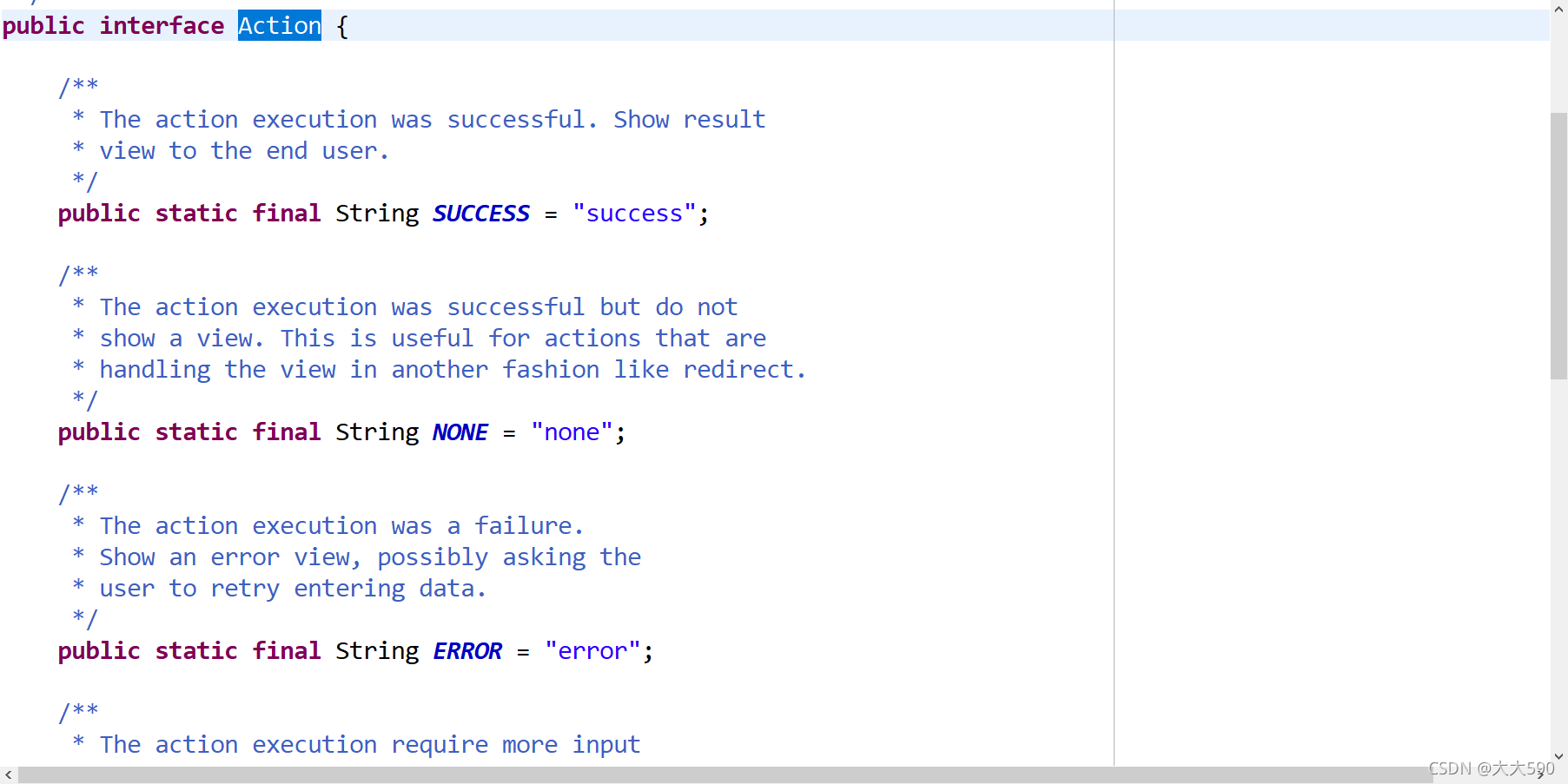Click the "error" string literal
The height and width of the screenshot is (784, 1568).
pyautogui.click(x=592, y=651)
